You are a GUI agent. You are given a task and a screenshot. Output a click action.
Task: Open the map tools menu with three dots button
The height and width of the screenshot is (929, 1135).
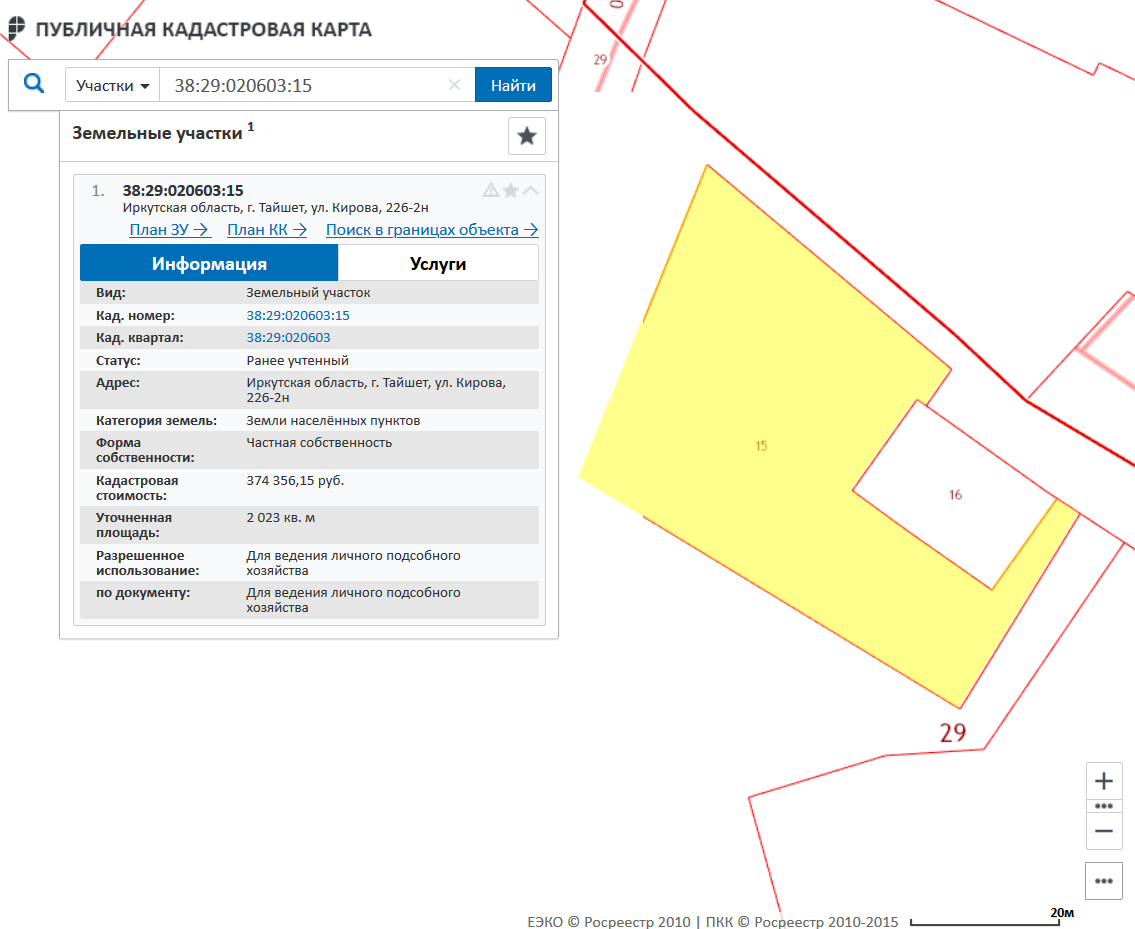tap(1104, 881)
